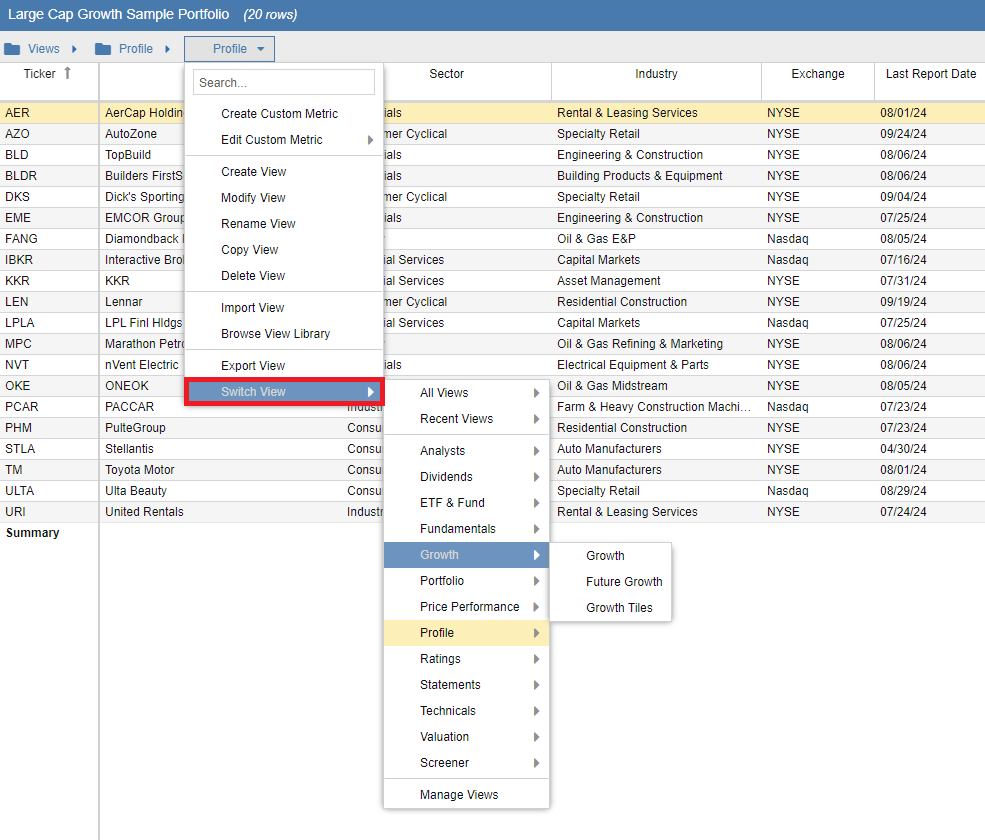
Task: Choose Create Custom Metric
Action: tap(279, 114)
